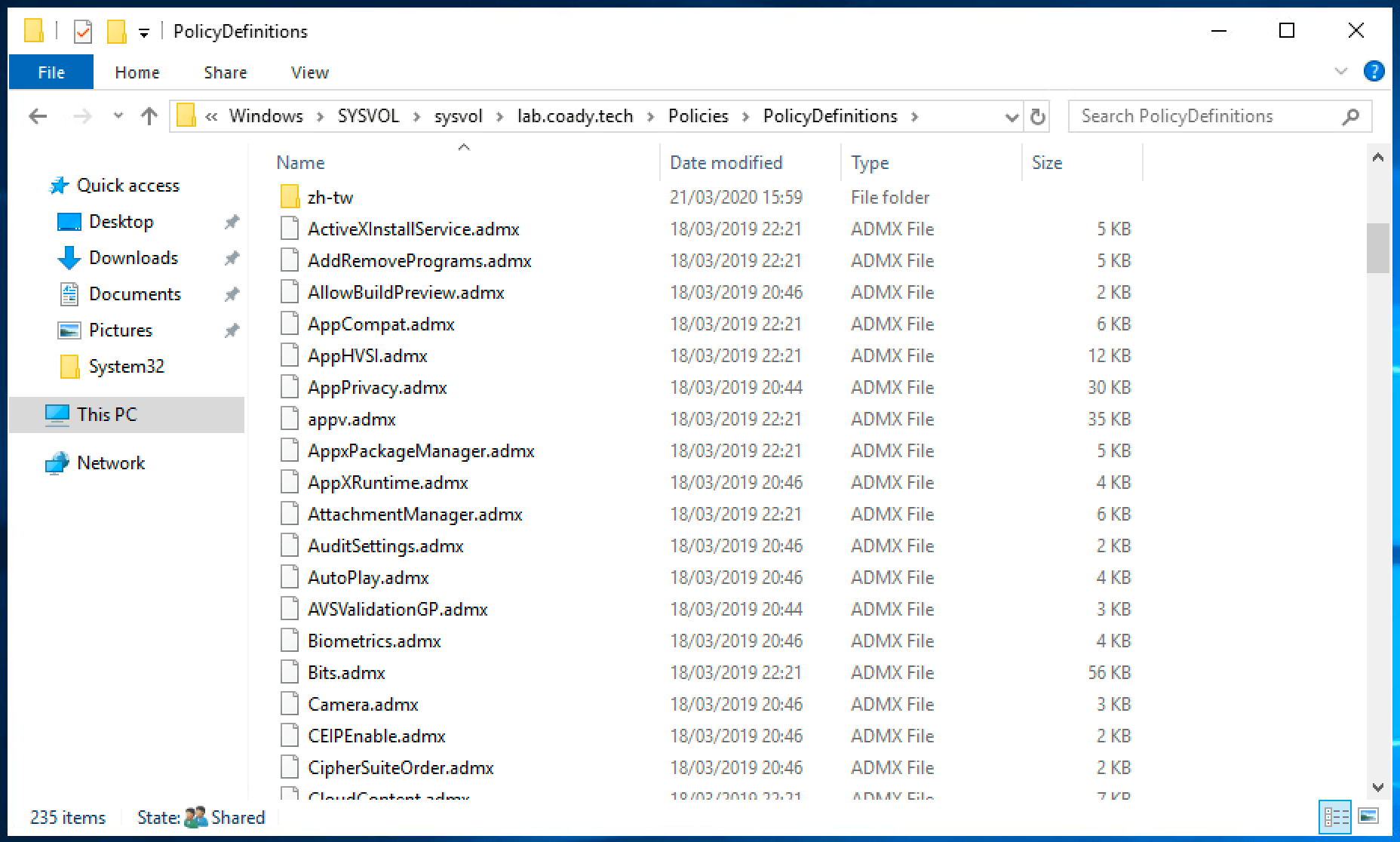Click the New Folder quick access icon

click(x=116, y=32)
